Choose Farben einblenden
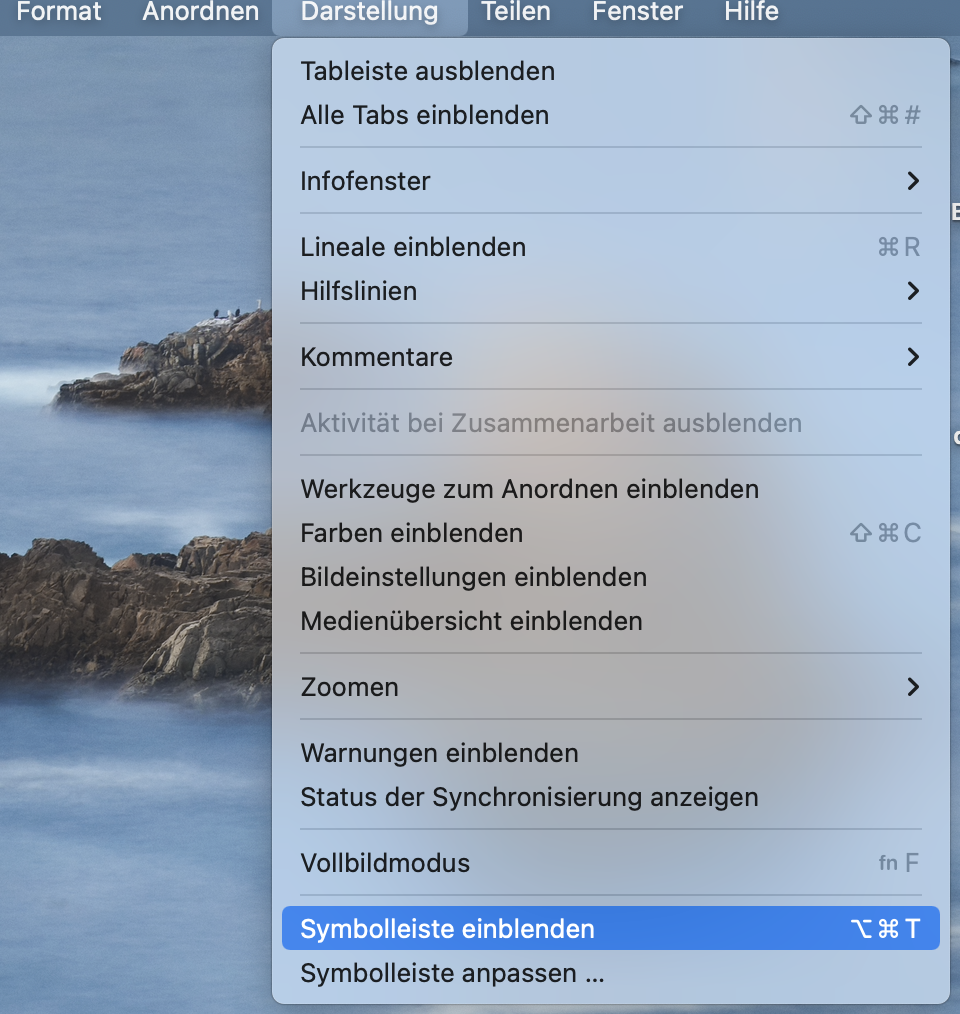960x1014 pixels. point(611,533)
